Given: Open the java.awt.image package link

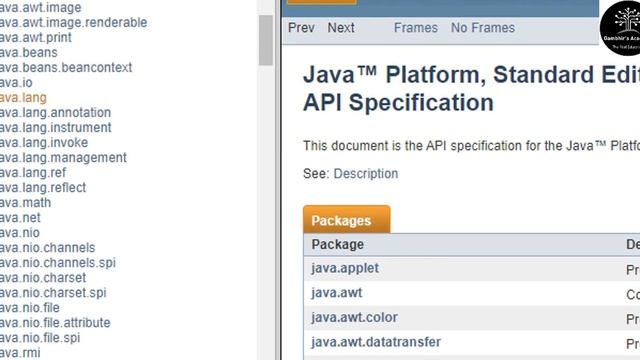Looking at the screenshot, I should [x=40, y=7].
